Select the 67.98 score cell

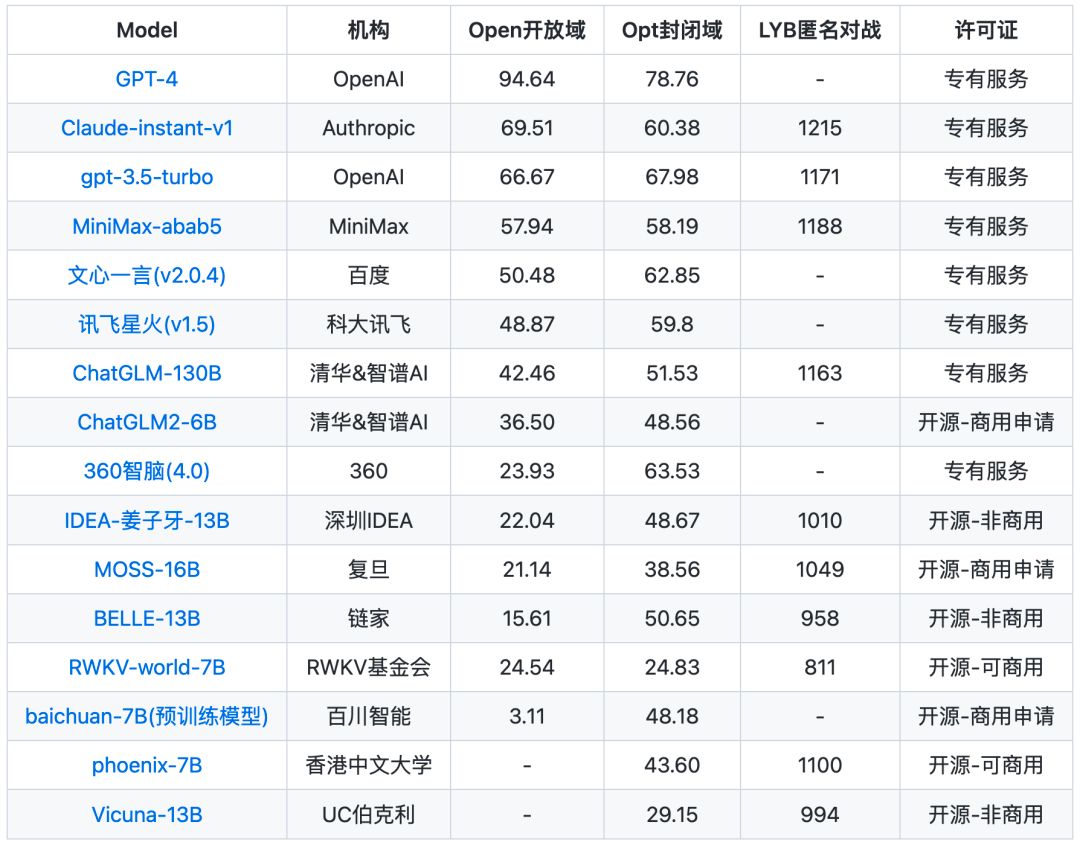(x=672, y=177)
